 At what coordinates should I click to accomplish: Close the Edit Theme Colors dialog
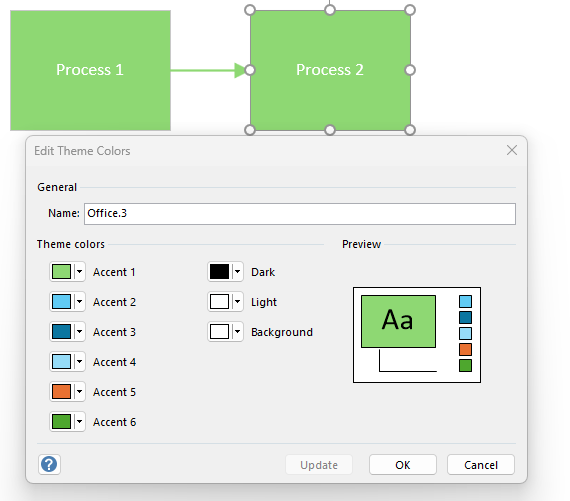click(x=512, y=150)
